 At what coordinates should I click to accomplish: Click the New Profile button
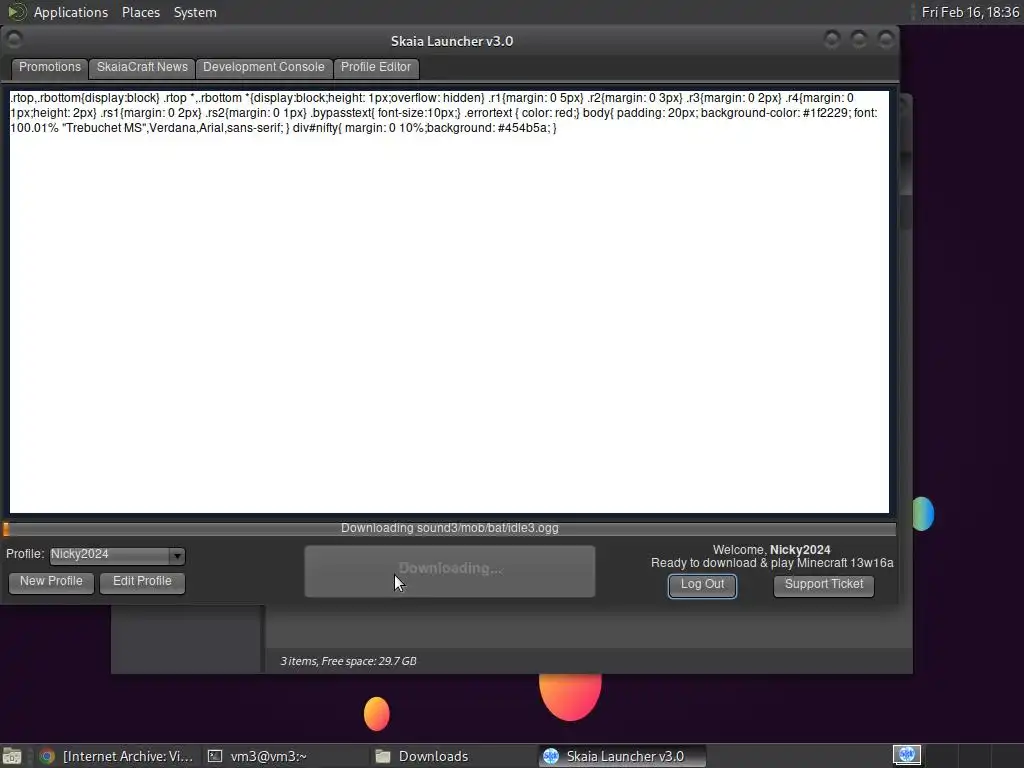(51, 582)
